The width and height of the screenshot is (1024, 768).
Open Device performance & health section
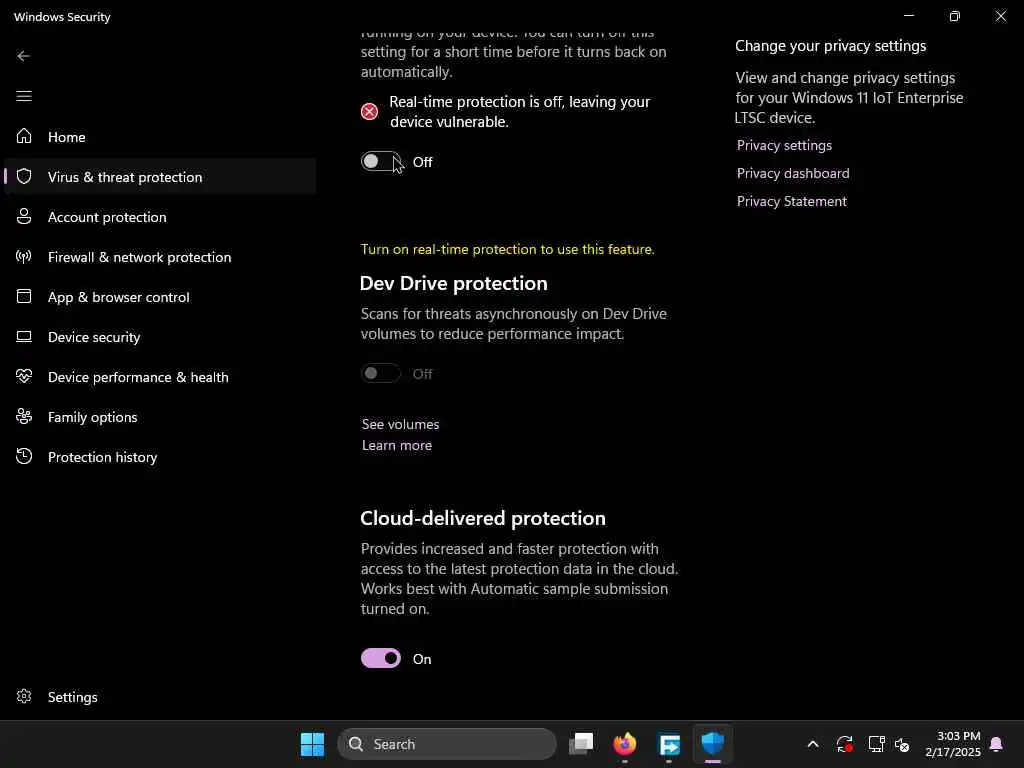160,377
